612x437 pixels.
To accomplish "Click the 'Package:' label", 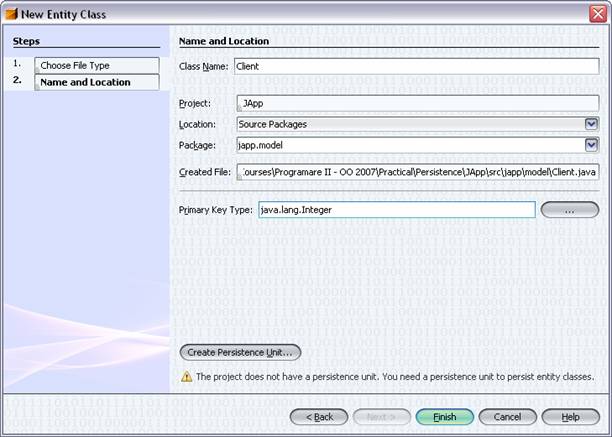I will click(197, 146).
